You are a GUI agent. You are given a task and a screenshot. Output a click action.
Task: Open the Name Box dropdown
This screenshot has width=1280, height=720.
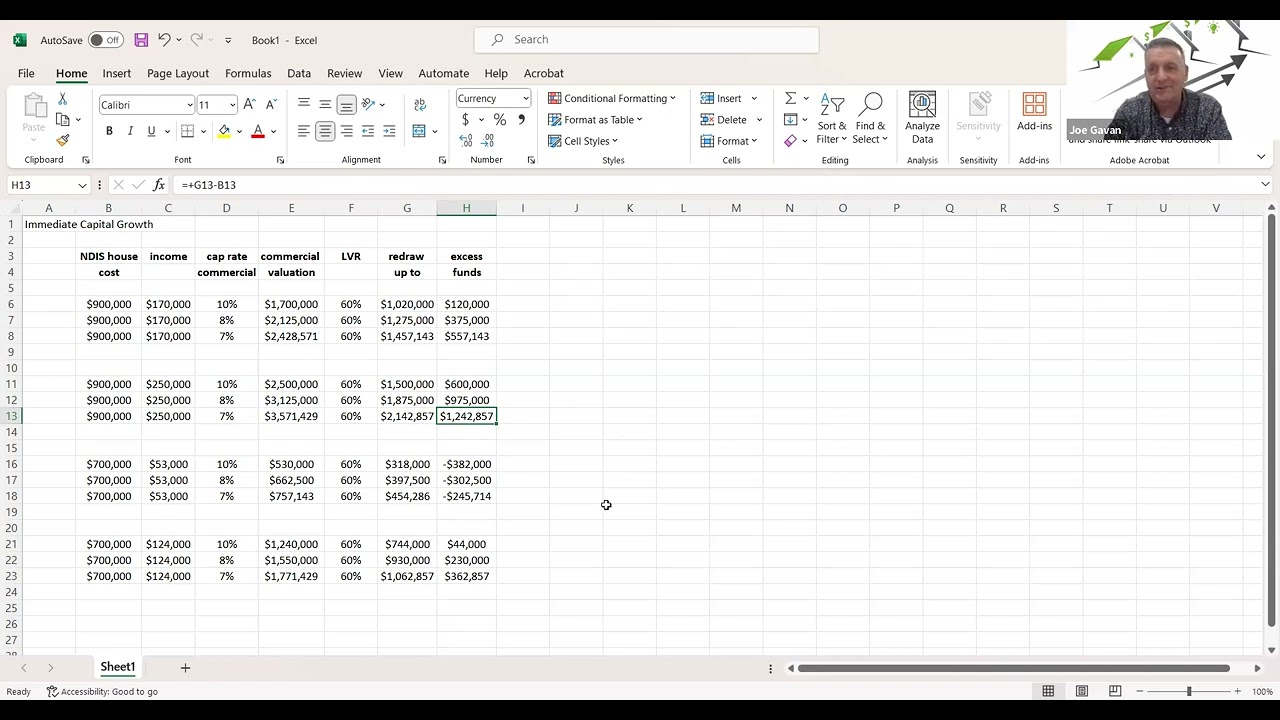(82, 185)
